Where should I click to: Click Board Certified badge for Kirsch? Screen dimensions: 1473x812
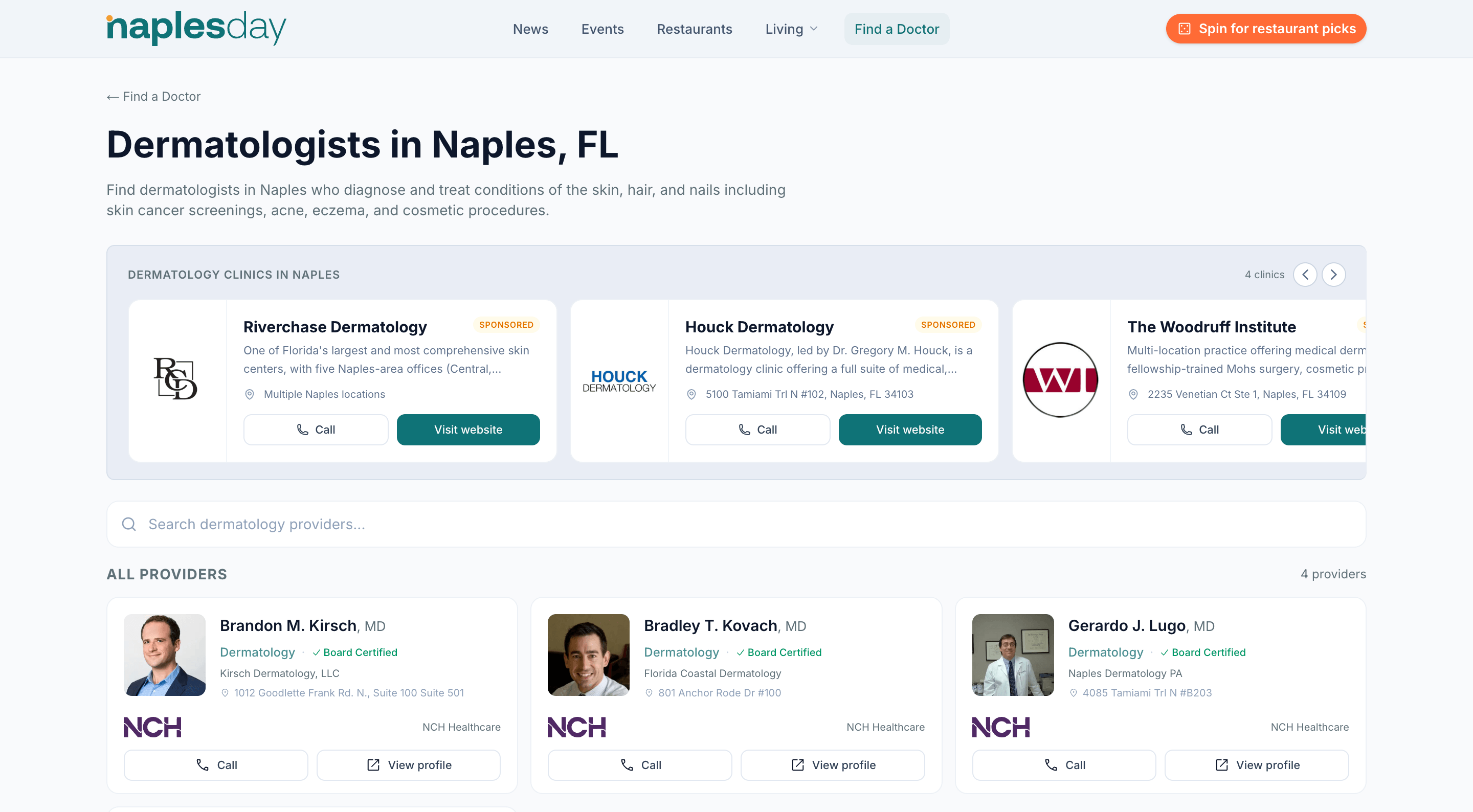pyautogui.click(x=354, y=652)
